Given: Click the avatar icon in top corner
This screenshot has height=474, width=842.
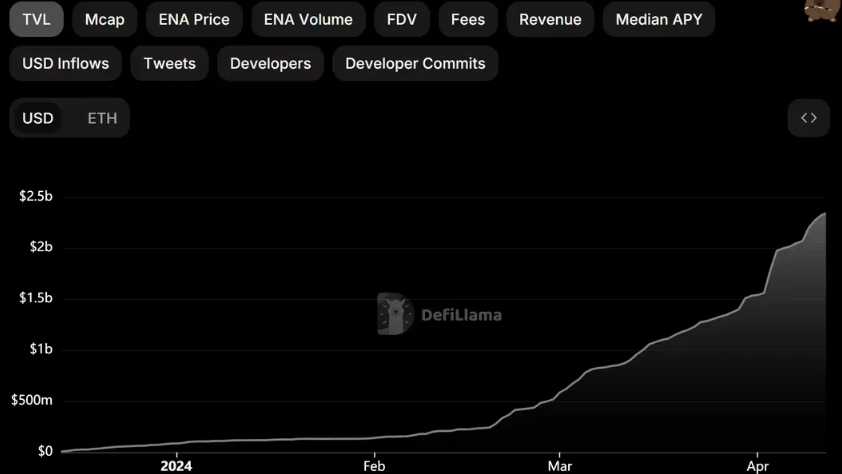Looking at the screenshot, I should tap(822, 11).
